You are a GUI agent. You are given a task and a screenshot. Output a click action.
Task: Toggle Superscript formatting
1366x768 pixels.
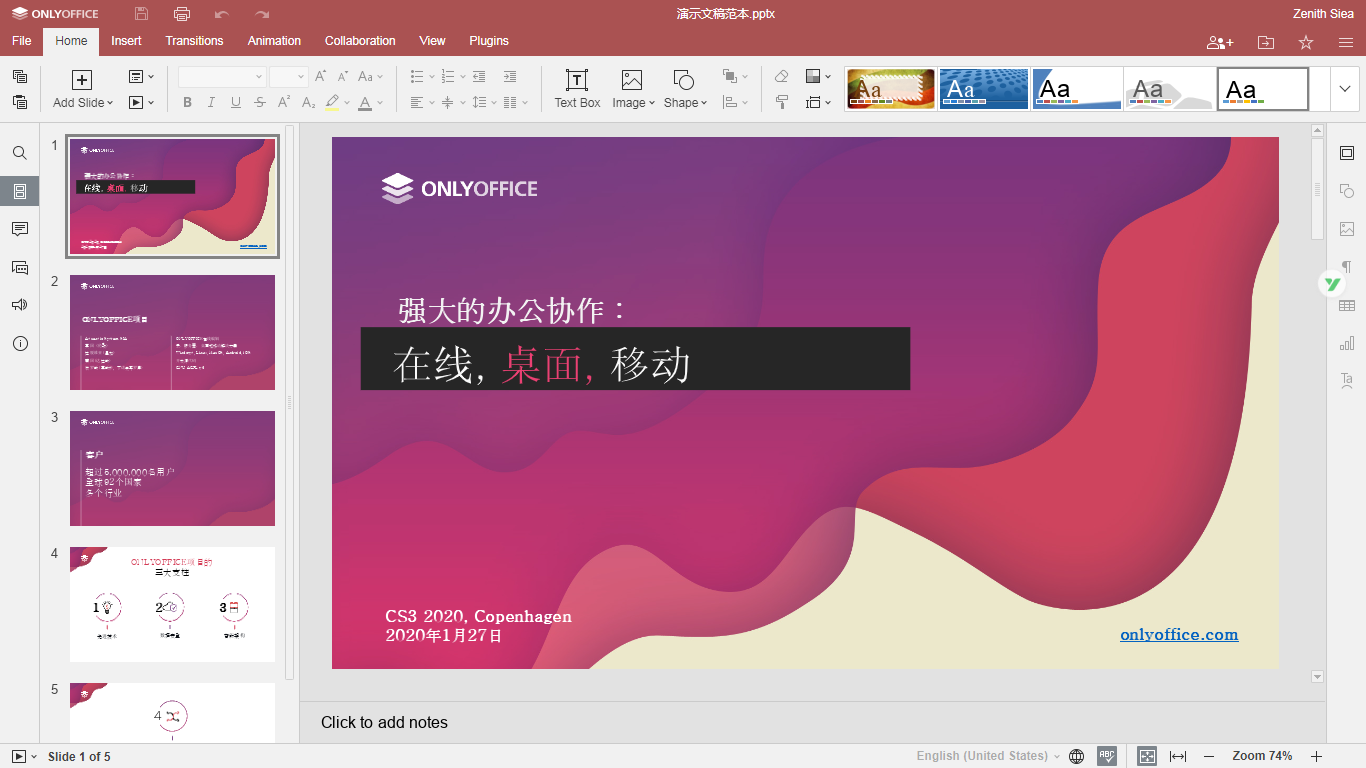pos(284,102)
